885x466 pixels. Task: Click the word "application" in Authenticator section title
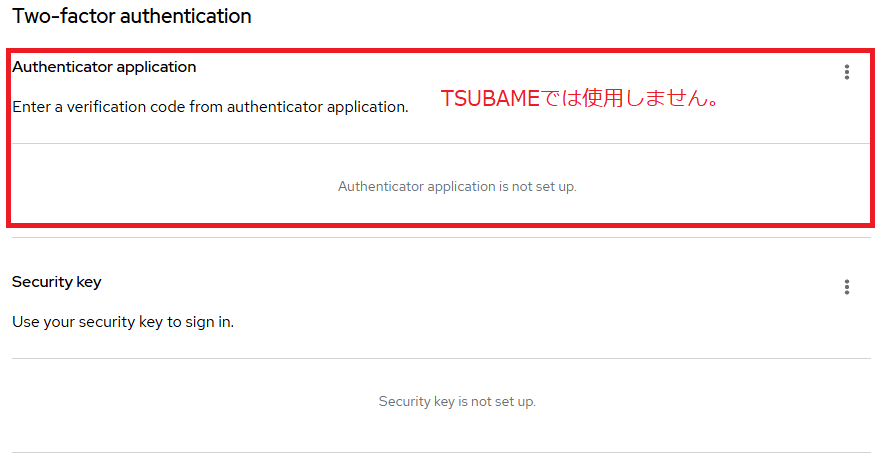tap(157, 67)
